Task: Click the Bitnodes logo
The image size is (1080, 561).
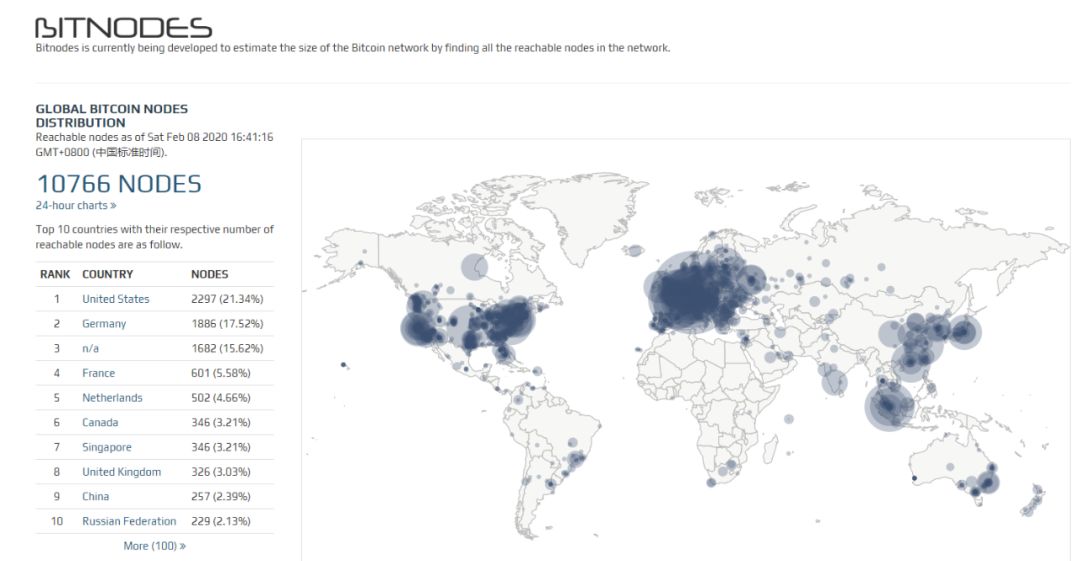Action: coord(123,28)
